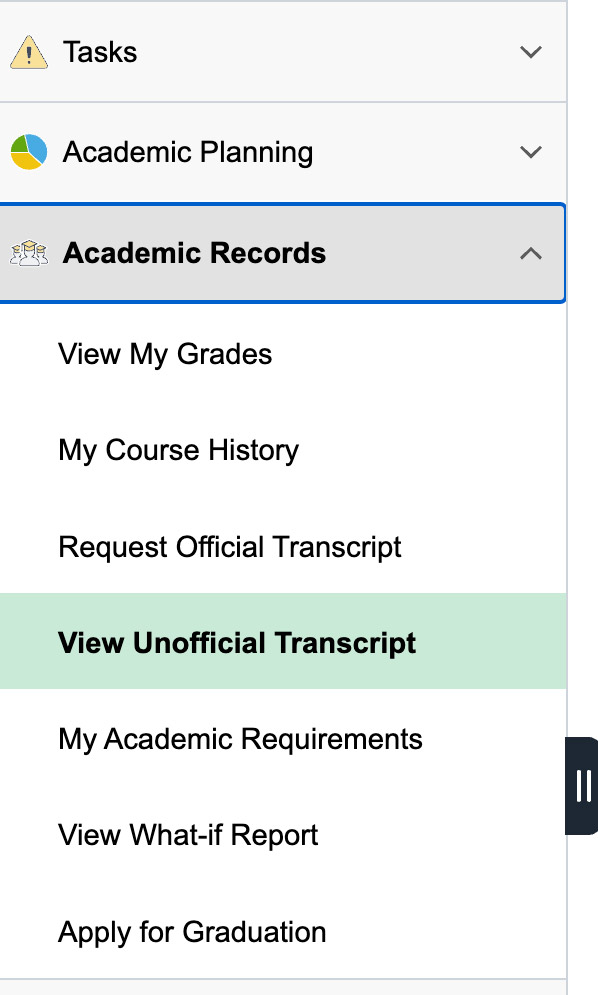Select the highlighted View Unofficial Transcript item

pos(237,642)
